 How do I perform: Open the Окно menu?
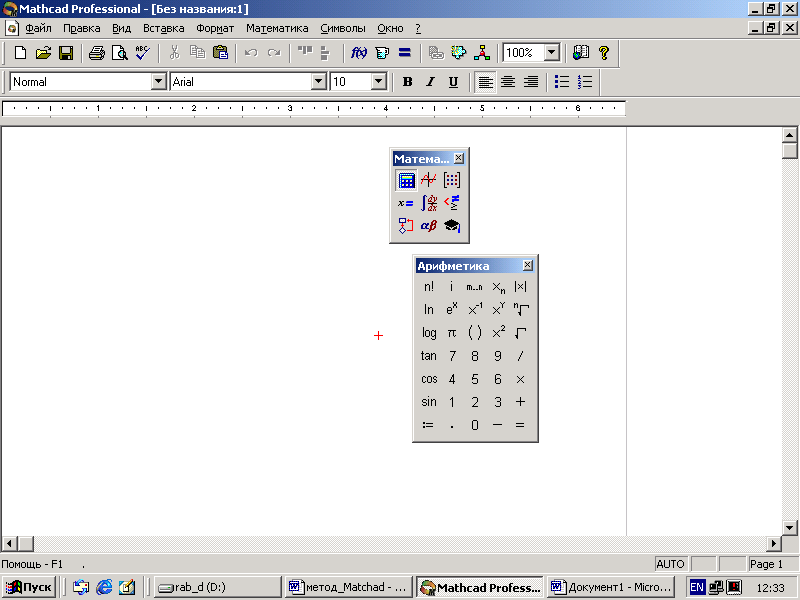pos(390,29)
